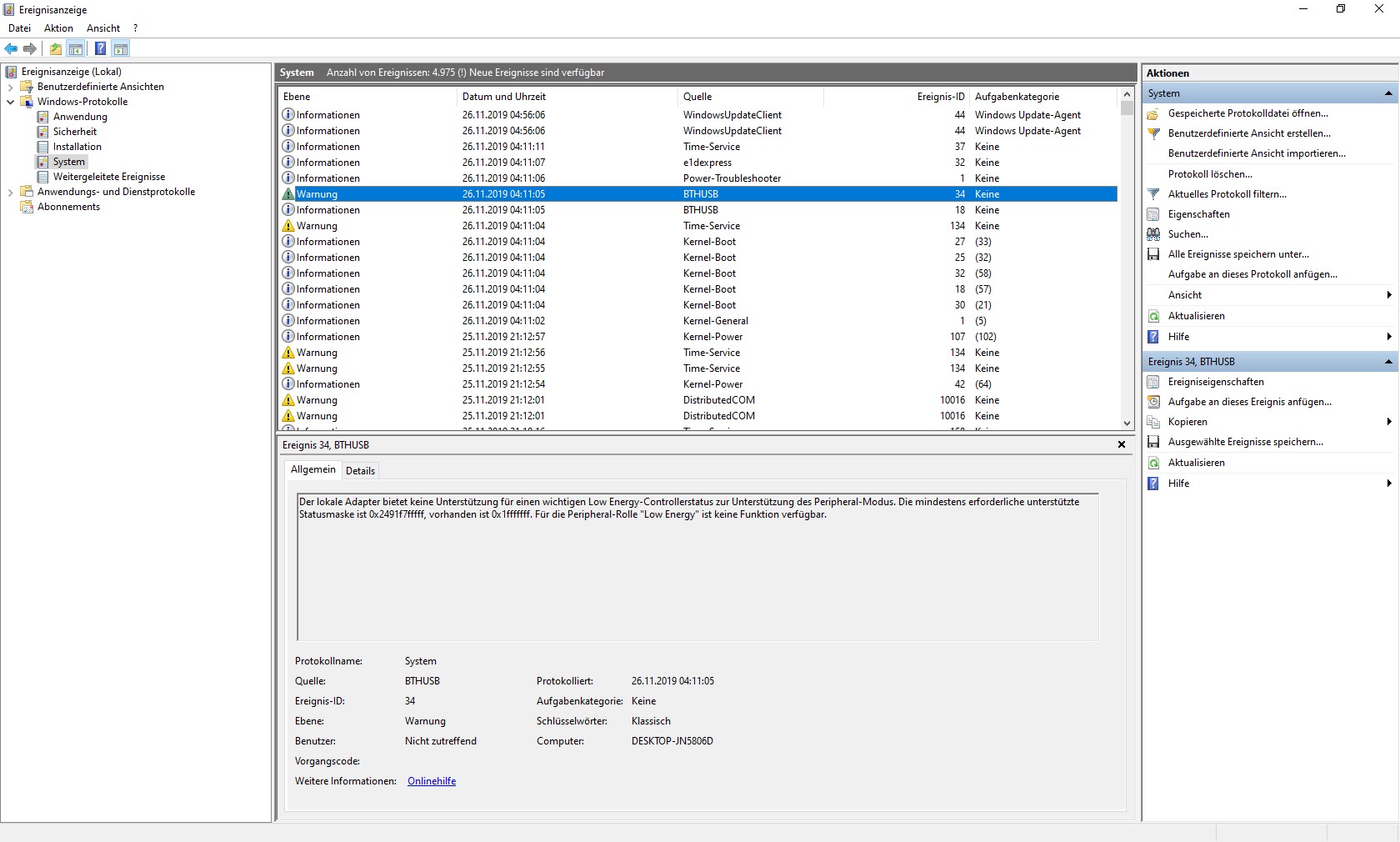
Task: Open help via the blue question-mark toolbar icon
Action: pos(100,48)
